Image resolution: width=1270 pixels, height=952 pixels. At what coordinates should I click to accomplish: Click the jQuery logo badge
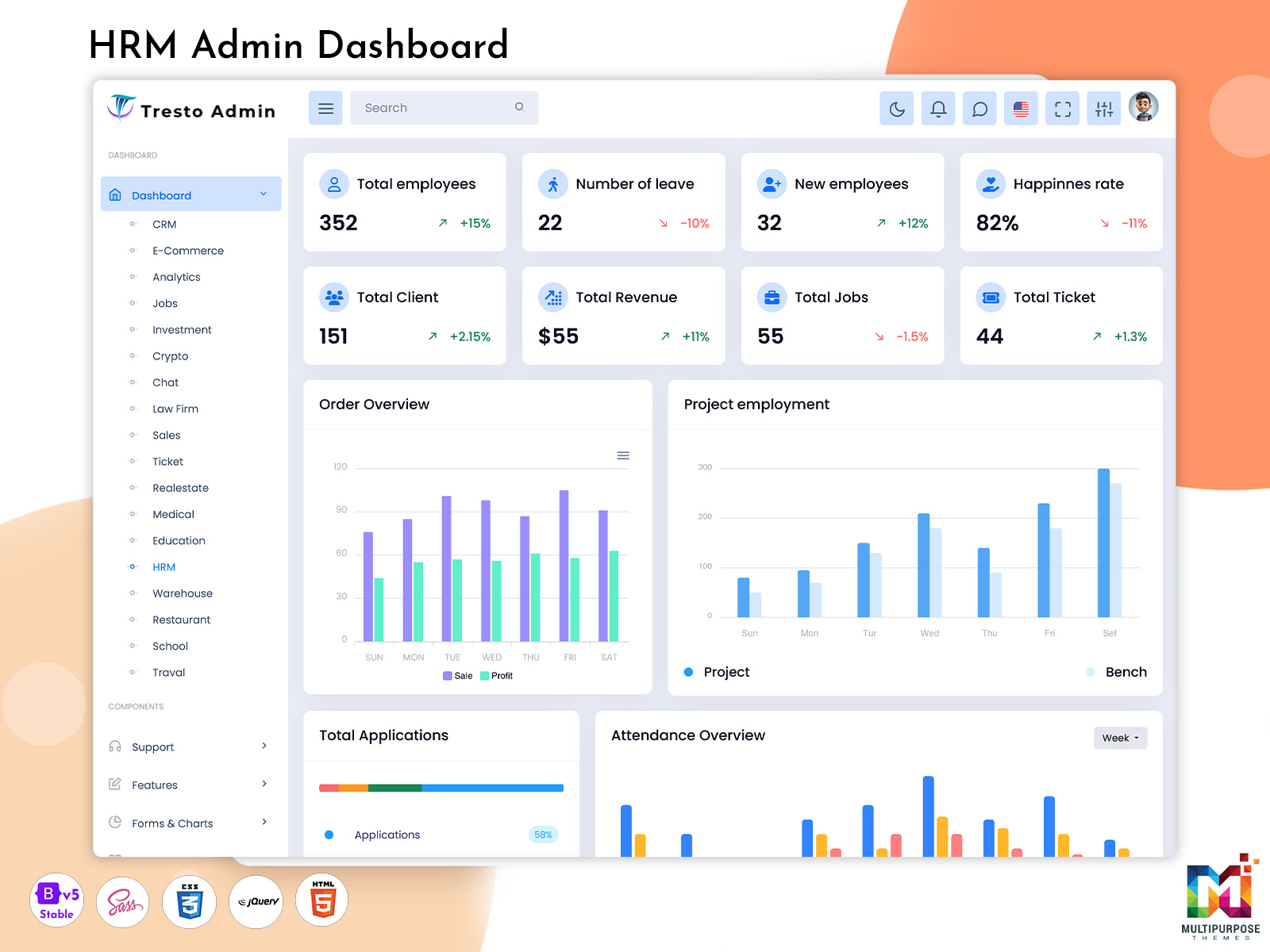click(x=256, y=901)
